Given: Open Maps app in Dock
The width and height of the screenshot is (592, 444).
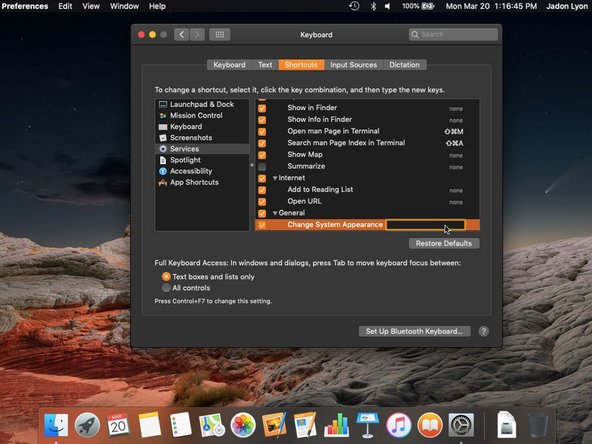Looking at the screenshot, I should coord(212,425).
